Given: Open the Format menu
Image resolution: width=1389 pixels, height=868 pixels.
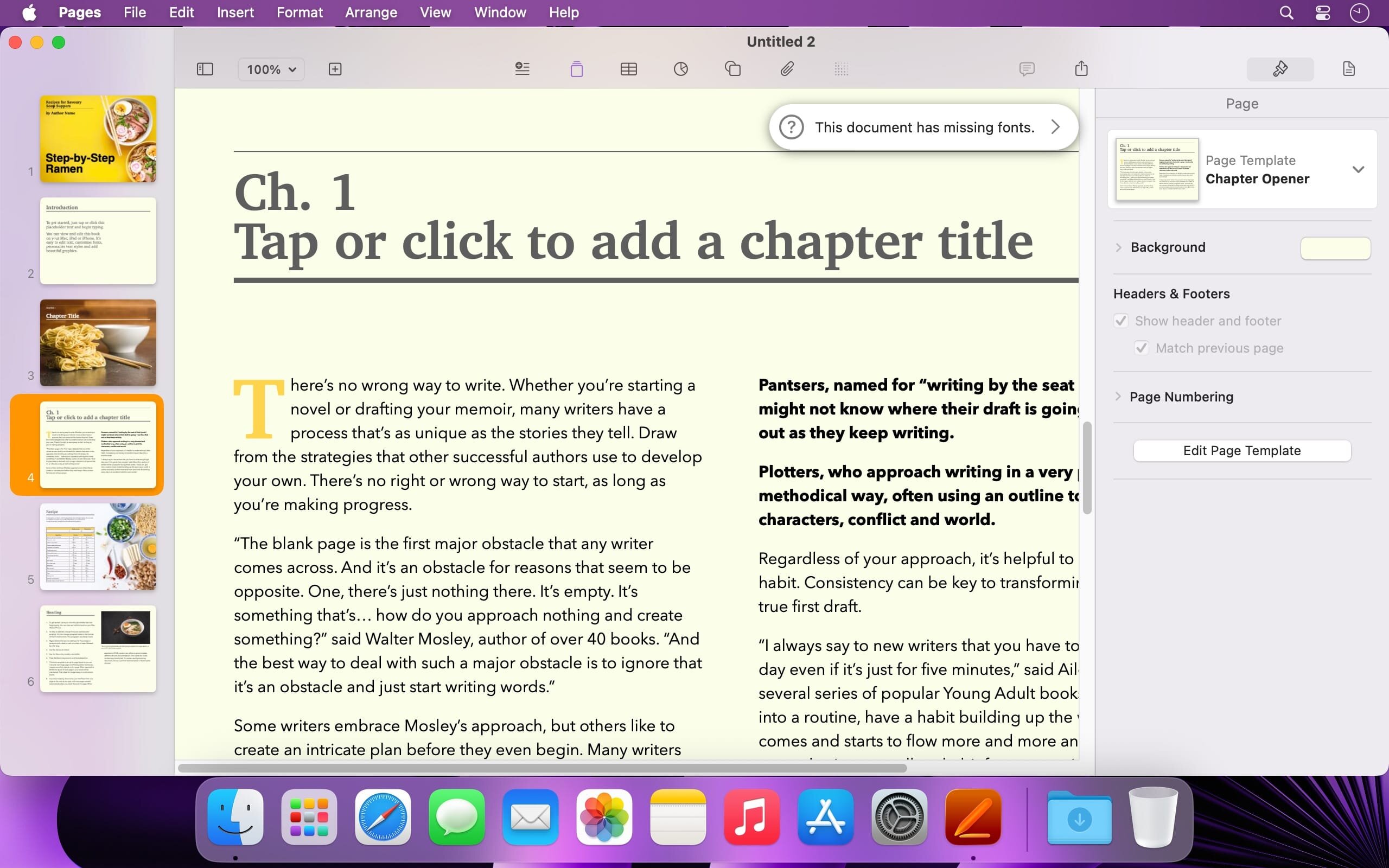Looking at the screenshot, I should point(299,12).
